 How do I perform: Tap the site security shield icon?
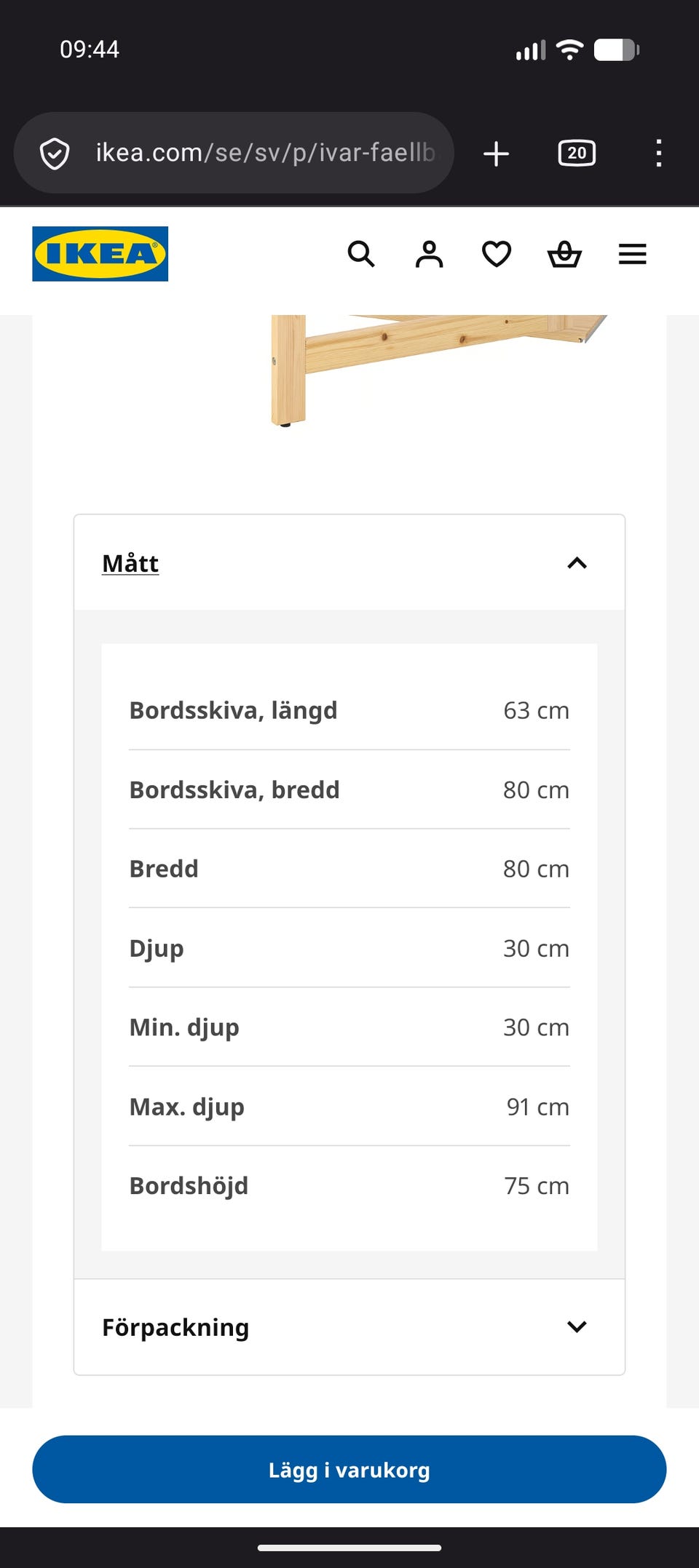(55, 154)
